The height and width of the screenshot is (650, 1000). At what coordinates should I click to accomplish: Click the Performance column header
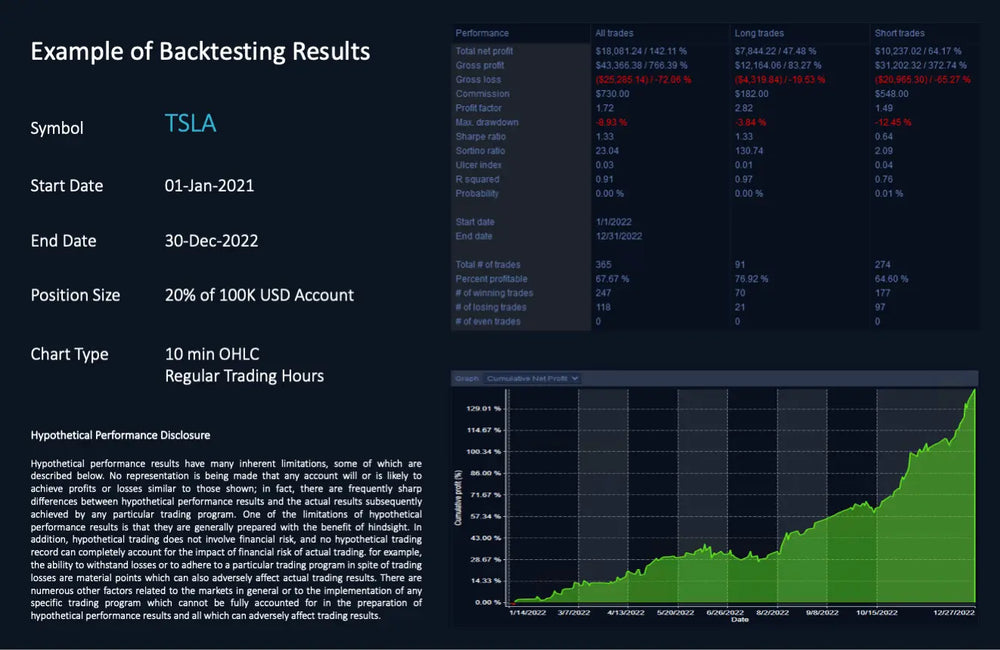point(482,33)
